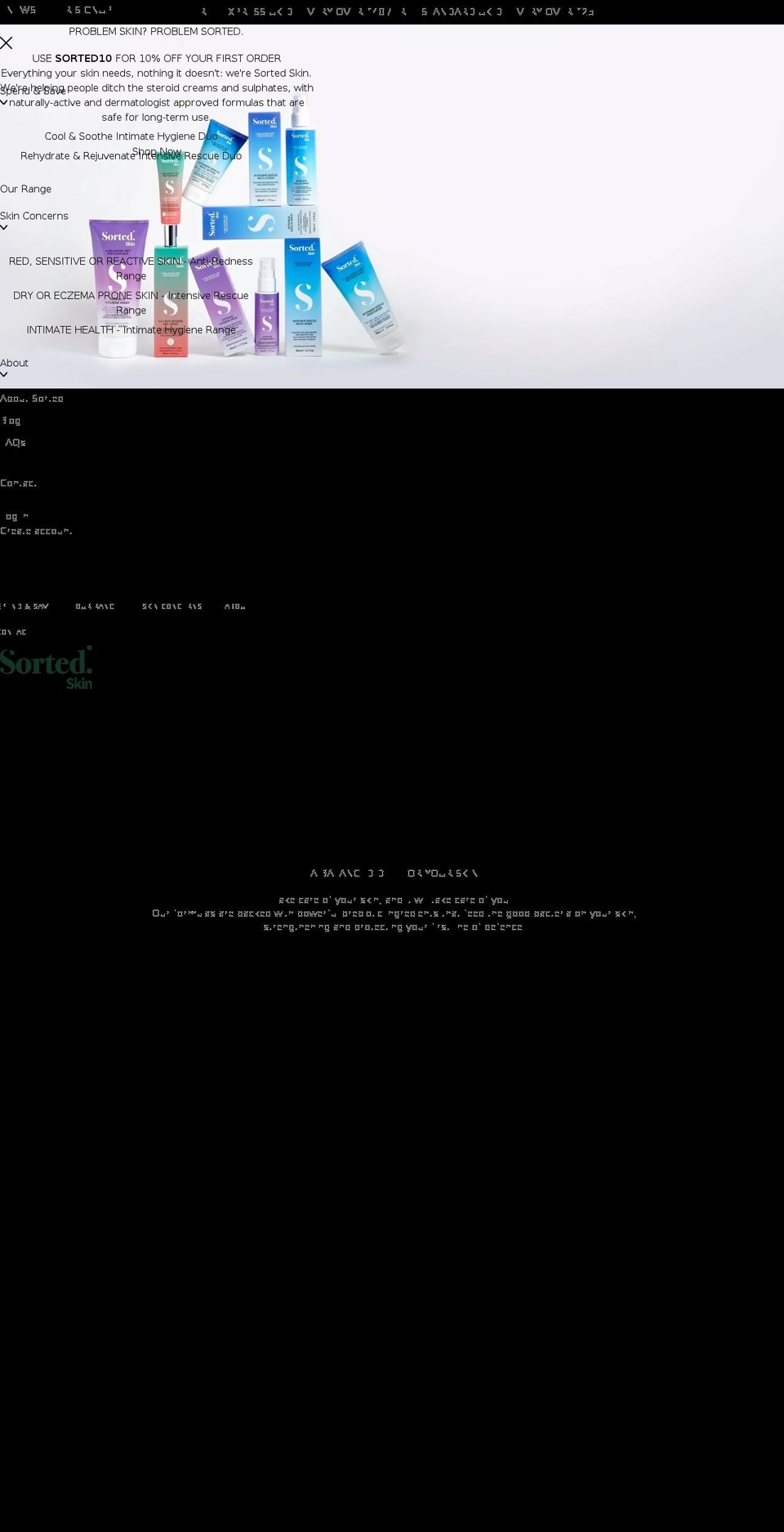Click the SORTED10 promo code text
This screenshot has width=784, height=1532.
coord(83,59)
